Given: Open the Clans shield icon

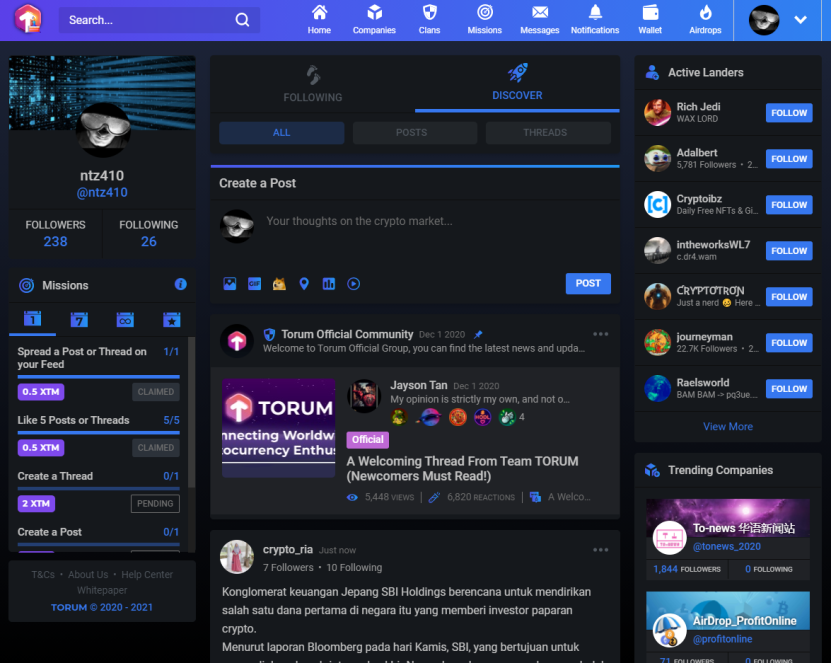Looking at the screenshot, I should click(429, 12).
